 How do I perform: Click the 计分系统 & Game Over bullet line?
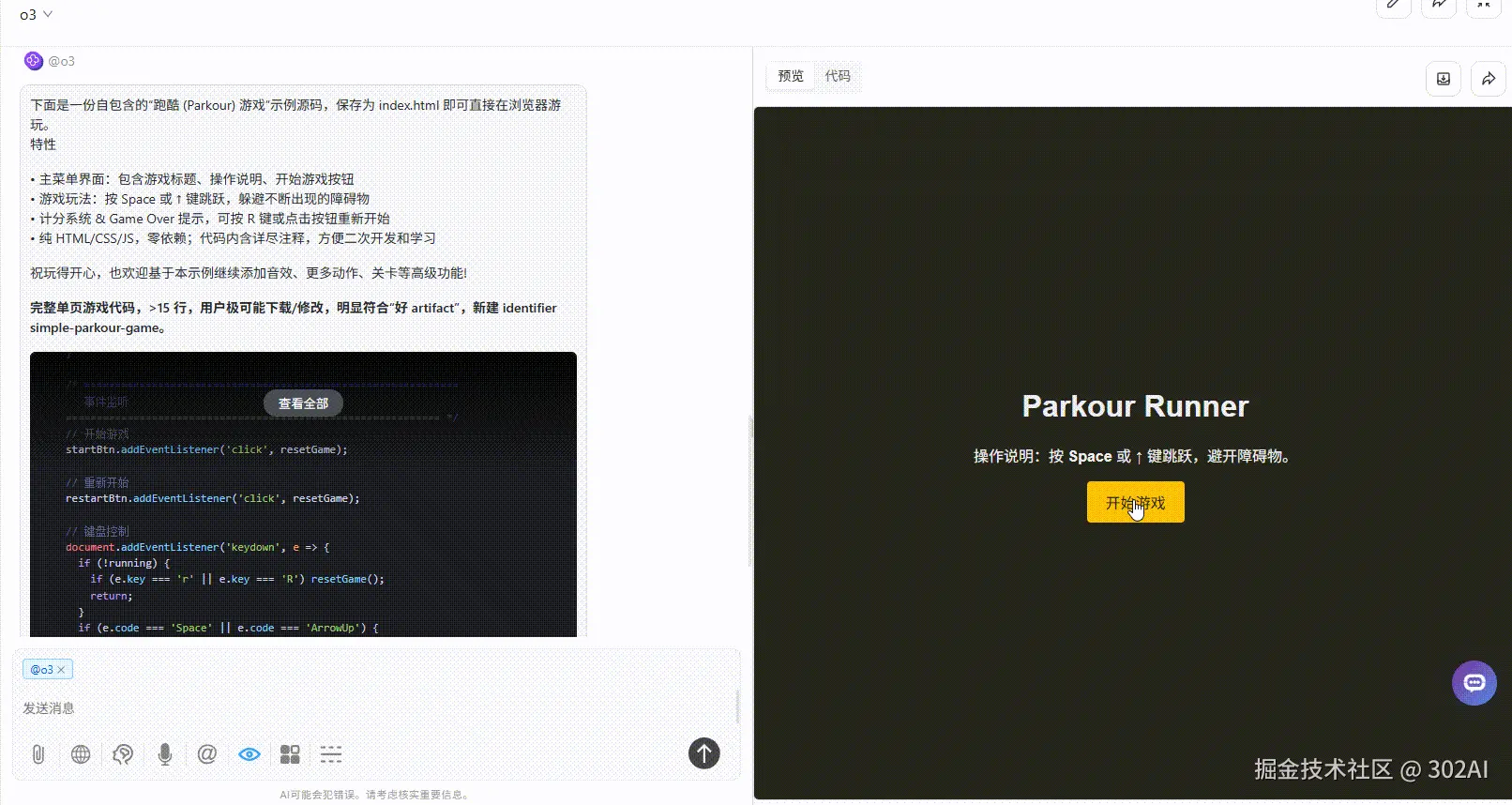tap(210, 219)
